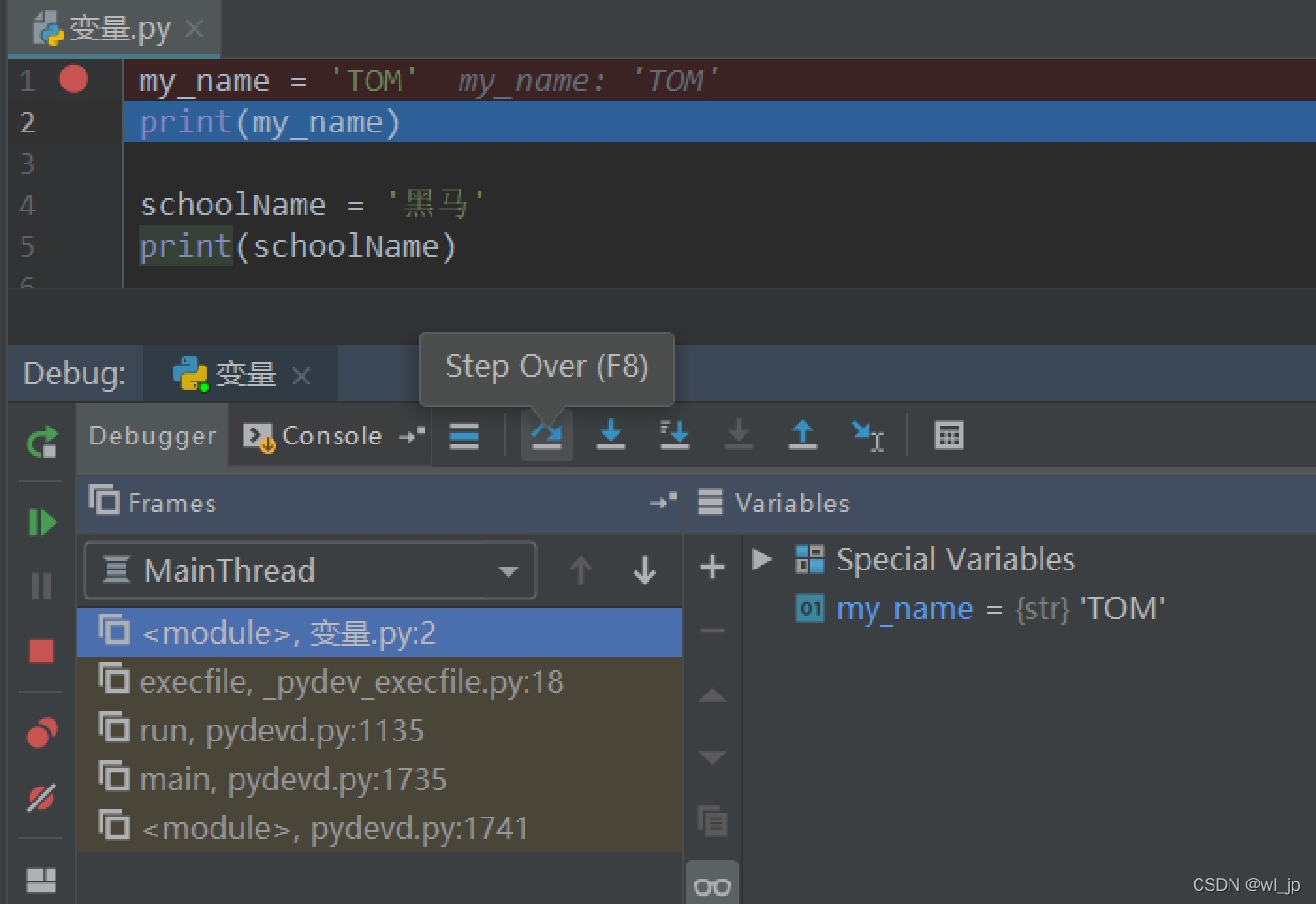The height and width of the screenshot is (904, 1316).
Task: Open the Evaluate Expression calculator
Action: click(x=949, y=435)
